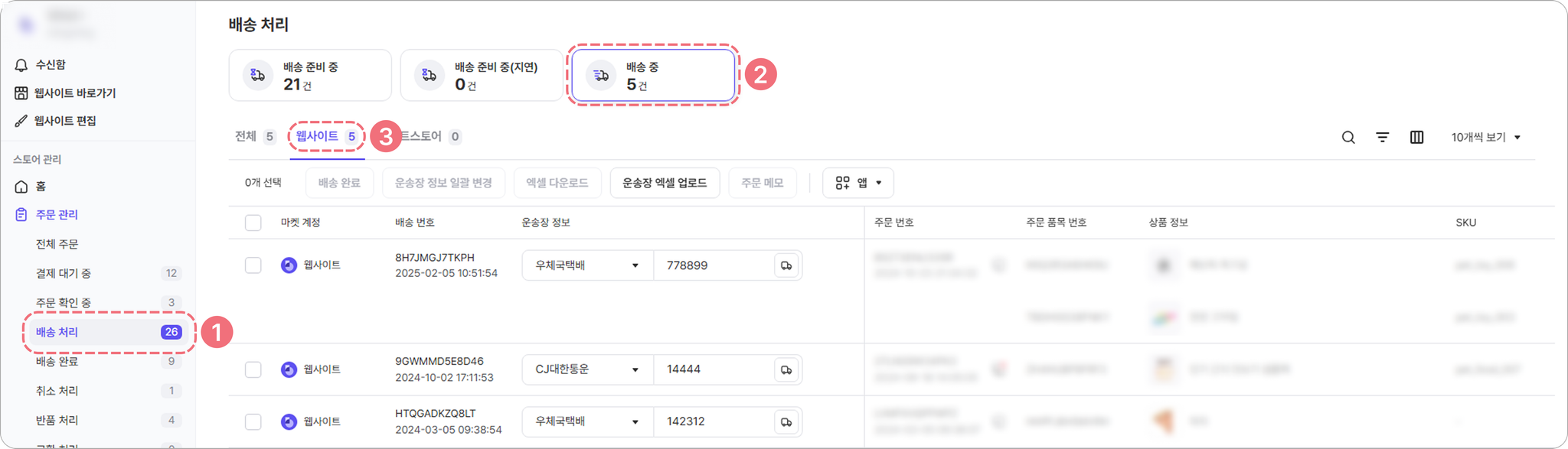Open the 앱 apps button
The height and width of the screenshot is (449, 1568).
click(858, 183)
